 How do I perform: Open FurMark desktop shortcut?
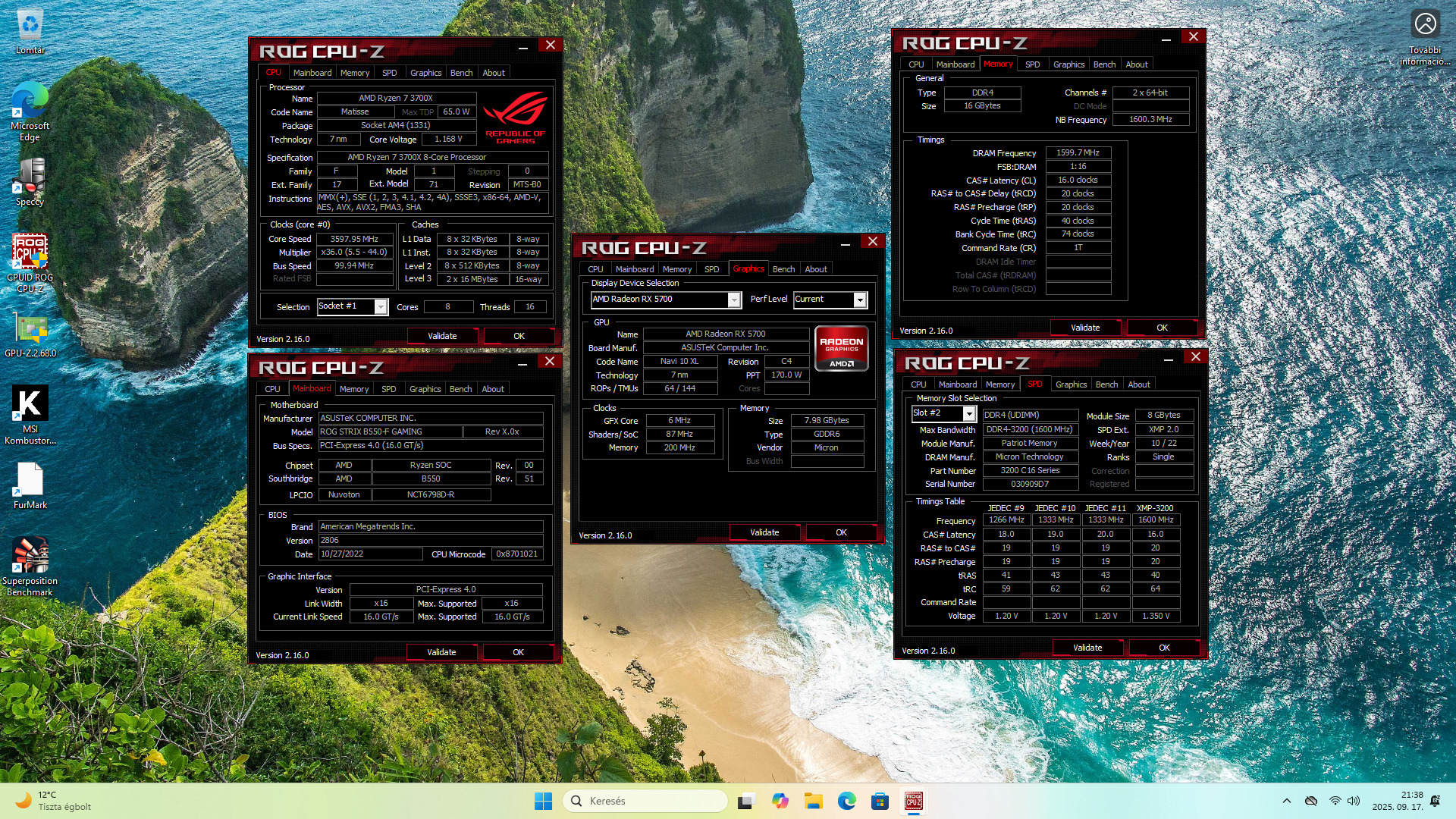(x=30, y=480)
